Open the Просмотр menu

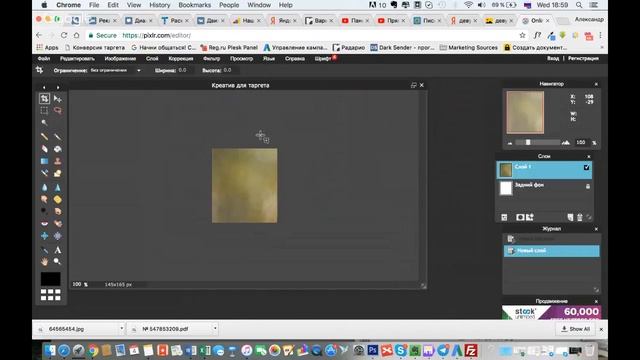(x=241, y=58)
